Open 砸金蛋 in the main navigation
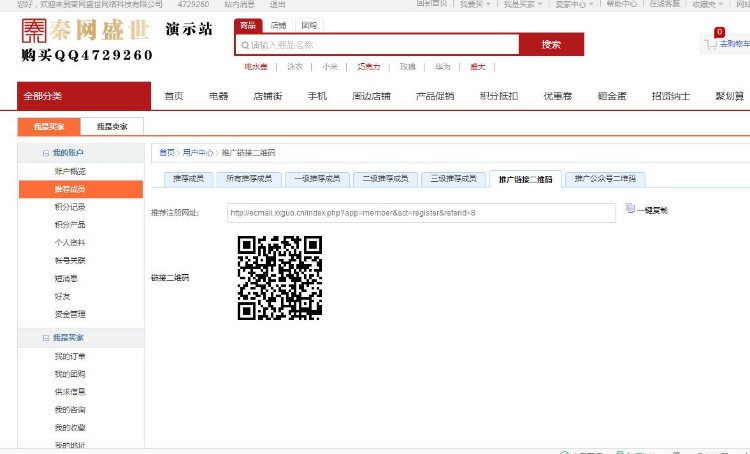 (x=612, y=96)
